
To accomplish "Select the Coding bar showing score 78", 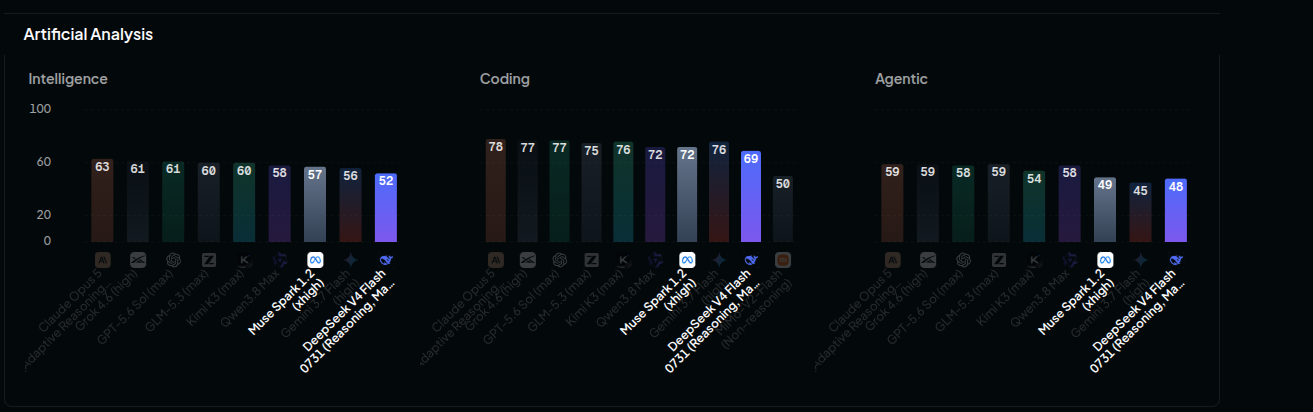I will (496, 190).
